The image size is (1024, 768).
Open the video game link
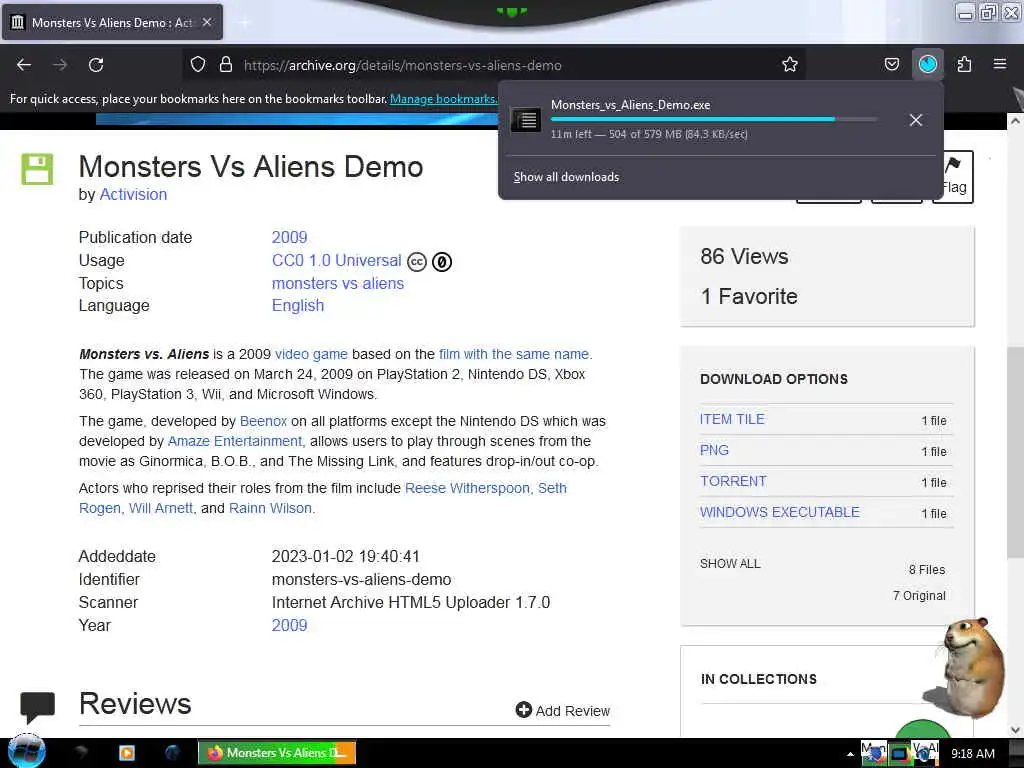pos(312,354)
